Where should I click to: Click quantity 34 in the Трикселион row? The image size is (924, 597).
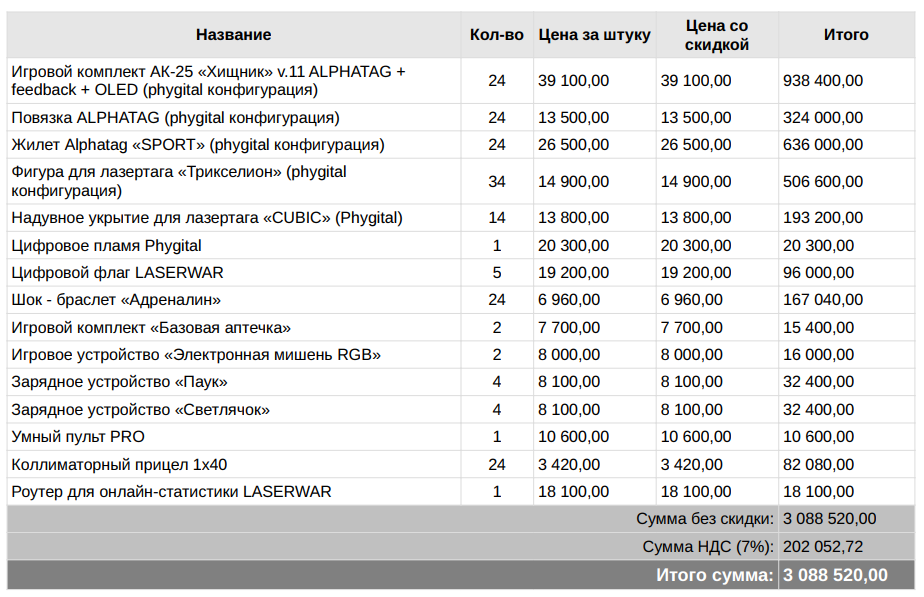(497, 182)
